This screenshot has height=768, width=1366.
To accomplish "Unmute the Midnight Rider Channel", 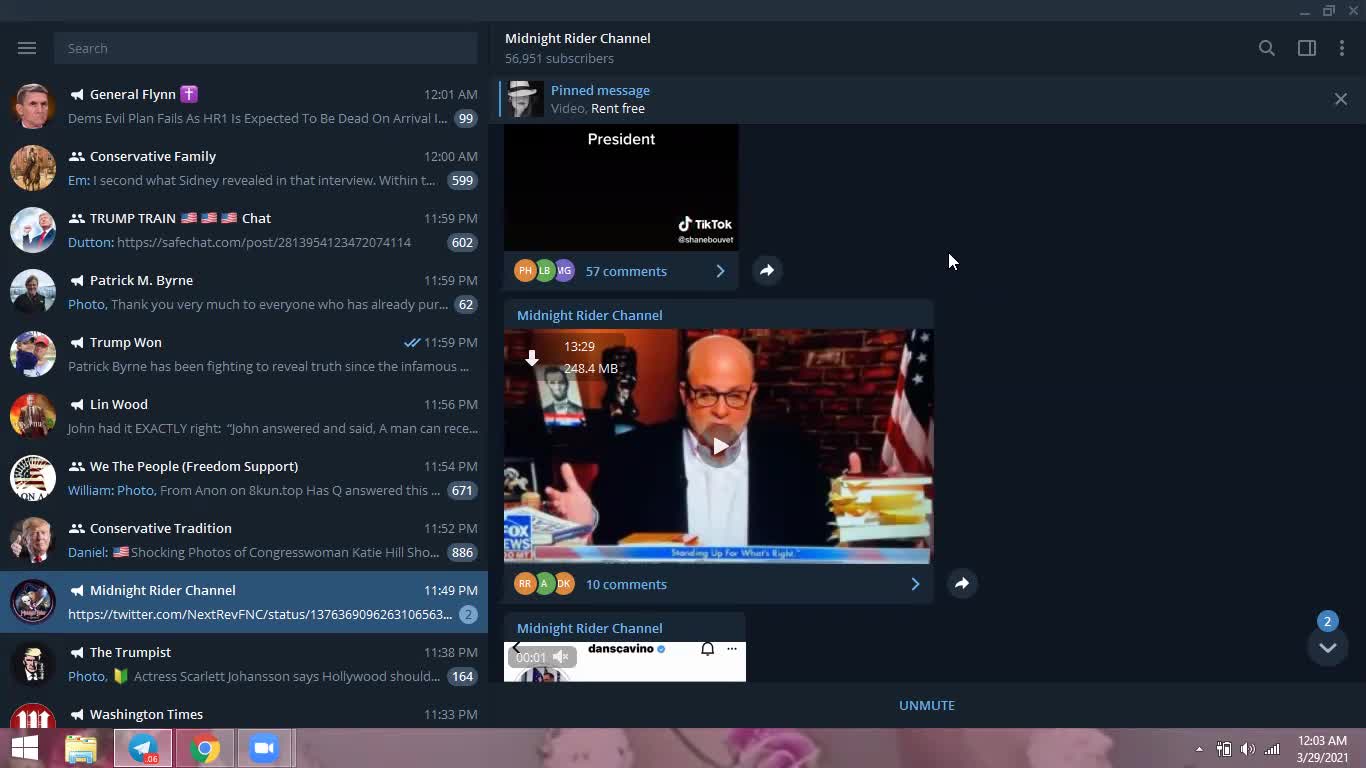I will (x=927, y=705).
